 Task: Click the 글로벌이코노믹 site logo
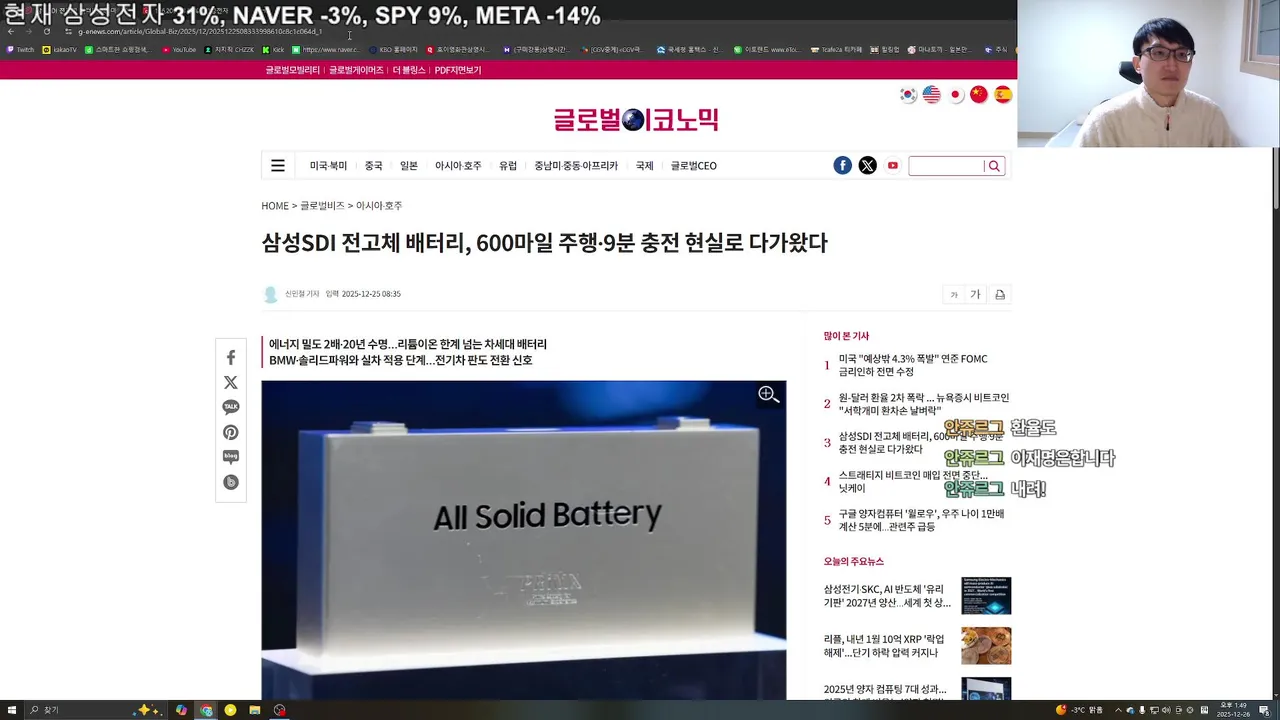(636, 120)
